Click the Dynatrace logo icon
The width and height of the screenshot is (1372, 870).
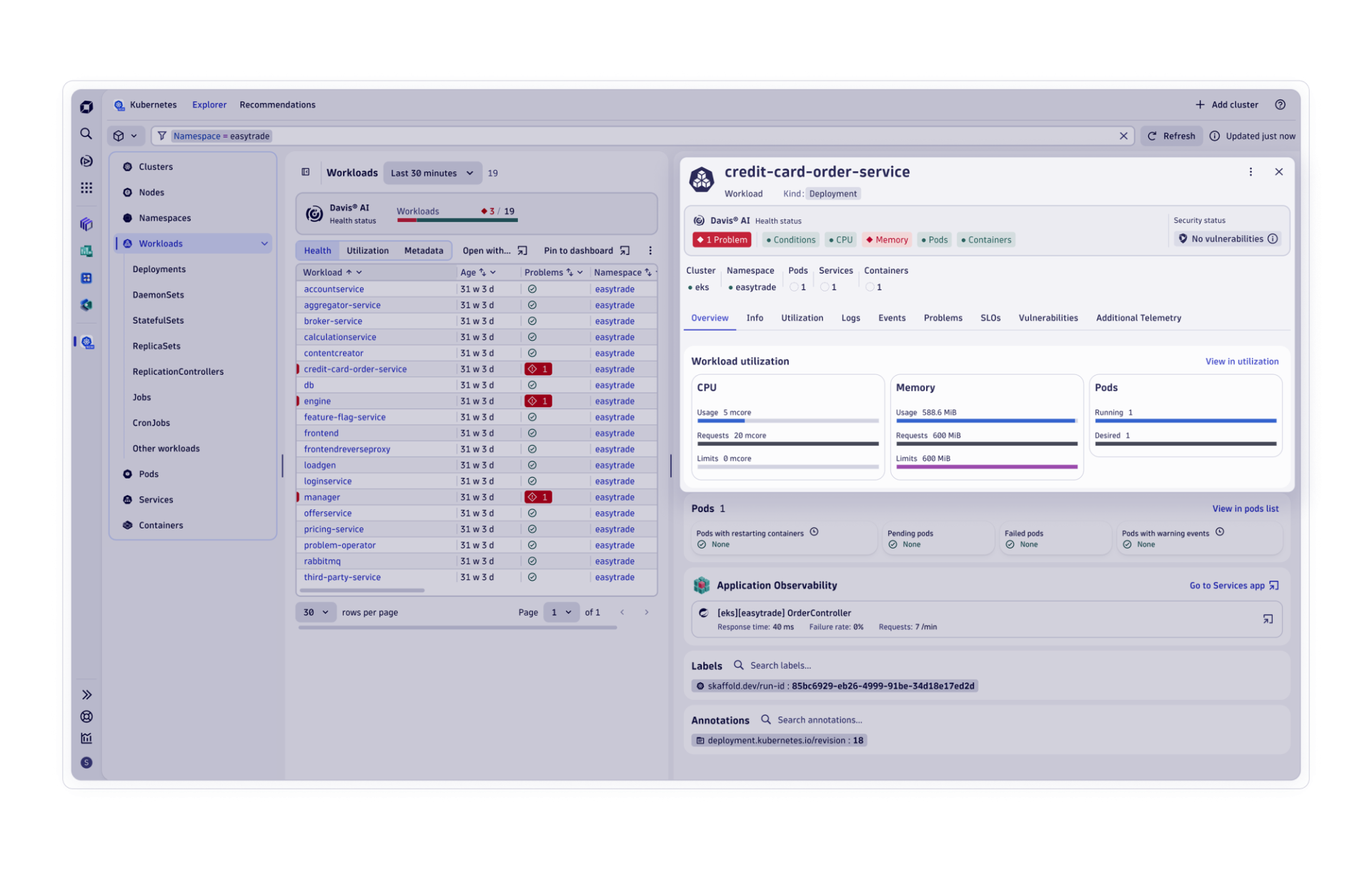pos(86,106)
